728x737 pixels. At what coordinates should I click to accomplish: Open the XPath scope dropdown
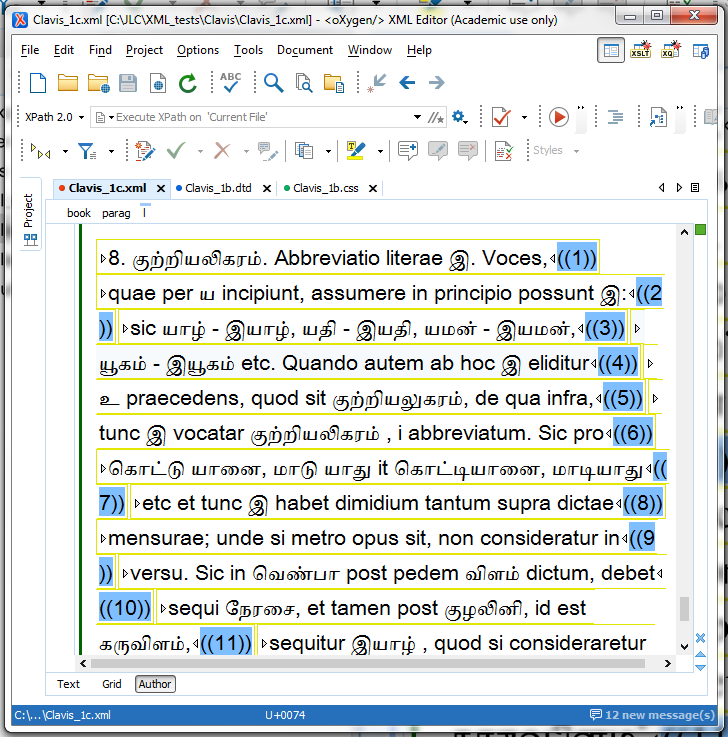pos(105,117)
